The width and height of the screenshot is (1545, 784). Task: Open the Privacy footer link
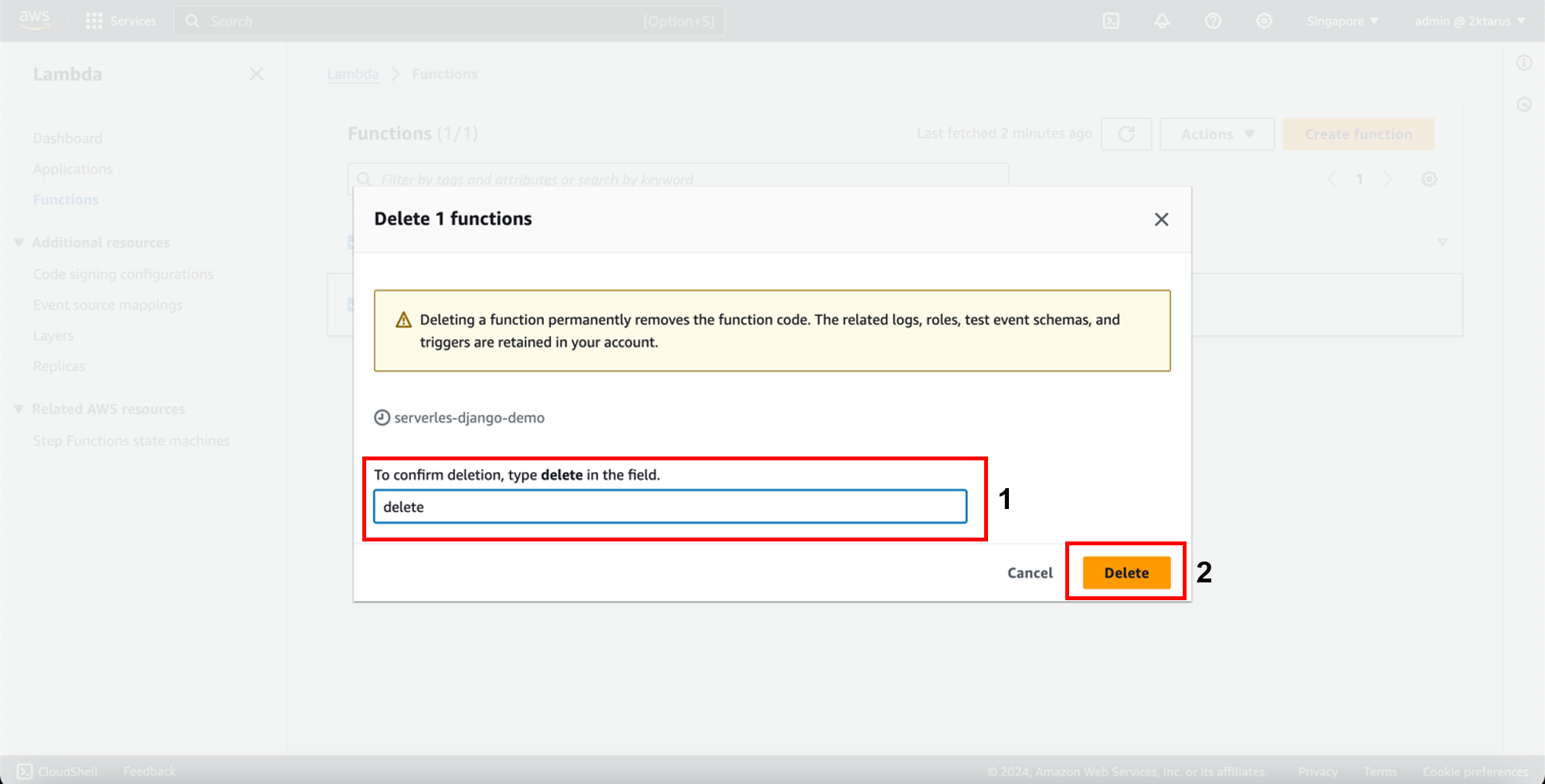point(1318,772)
